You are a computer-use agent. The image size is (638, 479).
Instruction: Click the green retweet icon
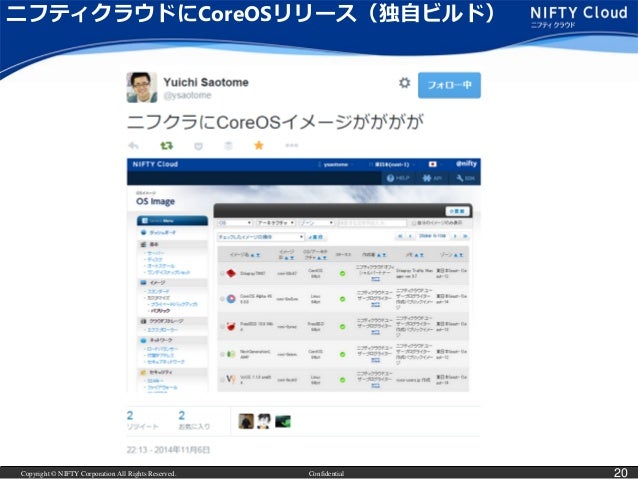[x=166, y=145]
